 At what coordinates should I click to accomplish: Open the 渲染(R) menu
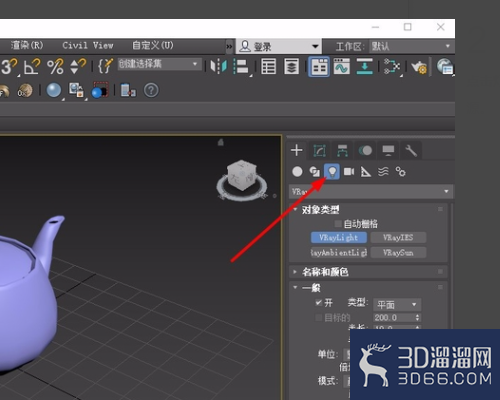coord(27,45)
